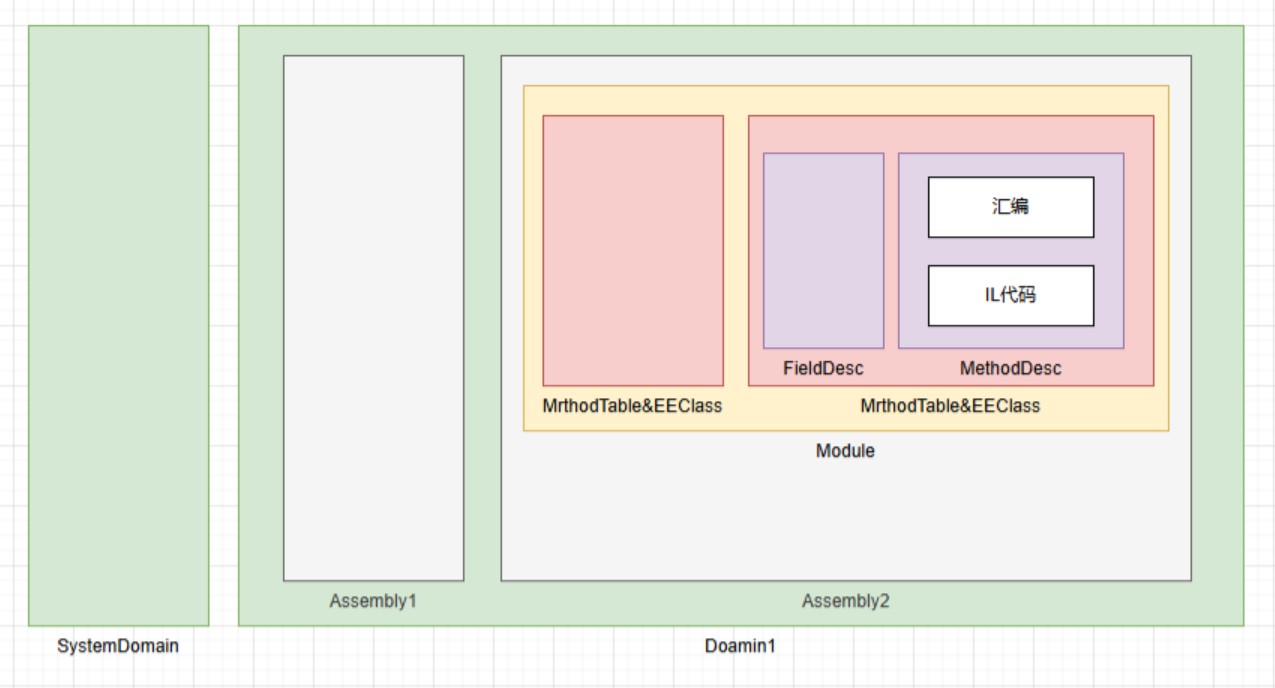
Task: Select the white IL代码 box
Action: [1011, 295]
